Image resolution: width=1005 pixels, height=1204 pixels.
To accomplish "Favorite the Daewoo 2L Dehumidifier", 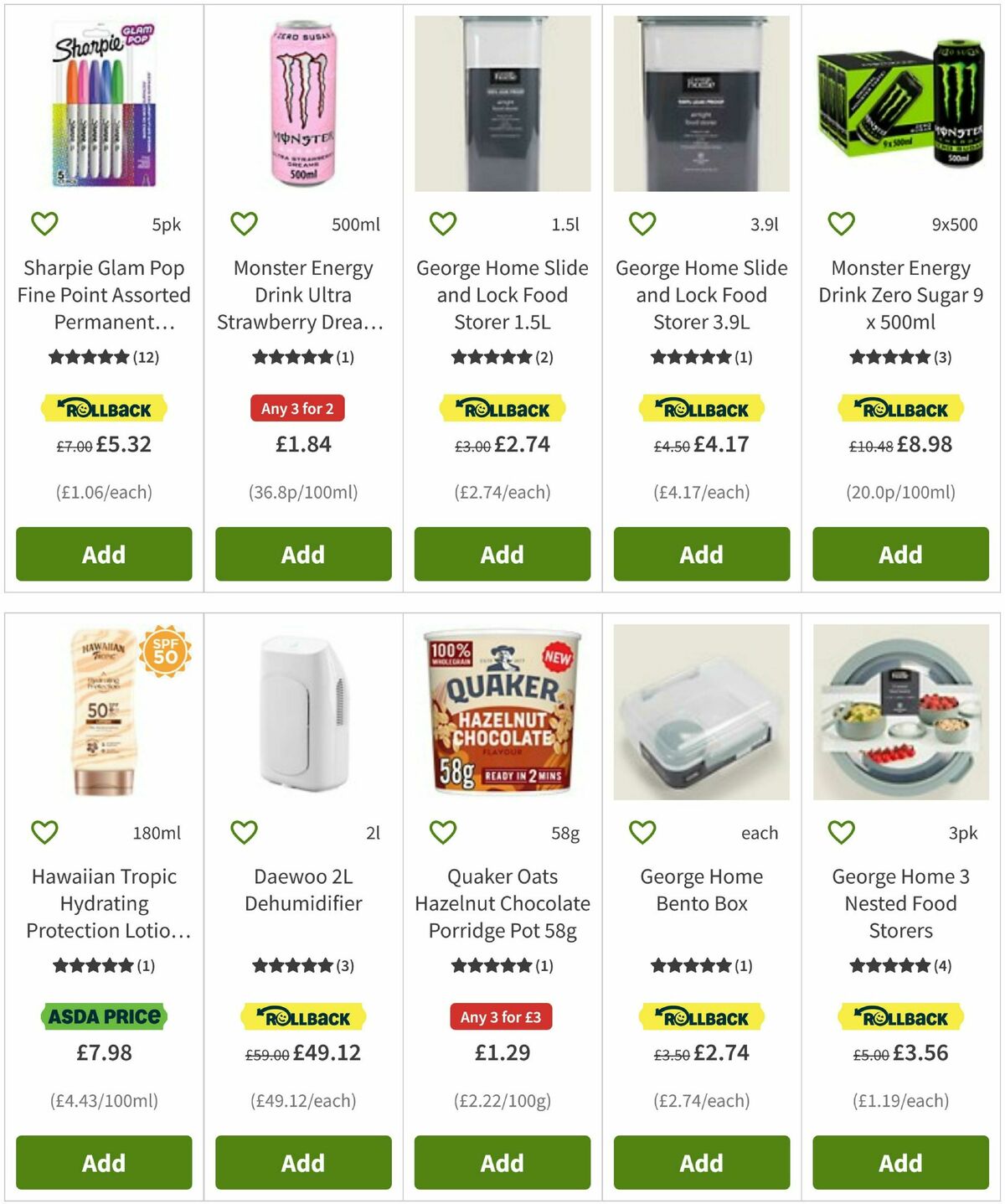I will [x=243, y=832].
